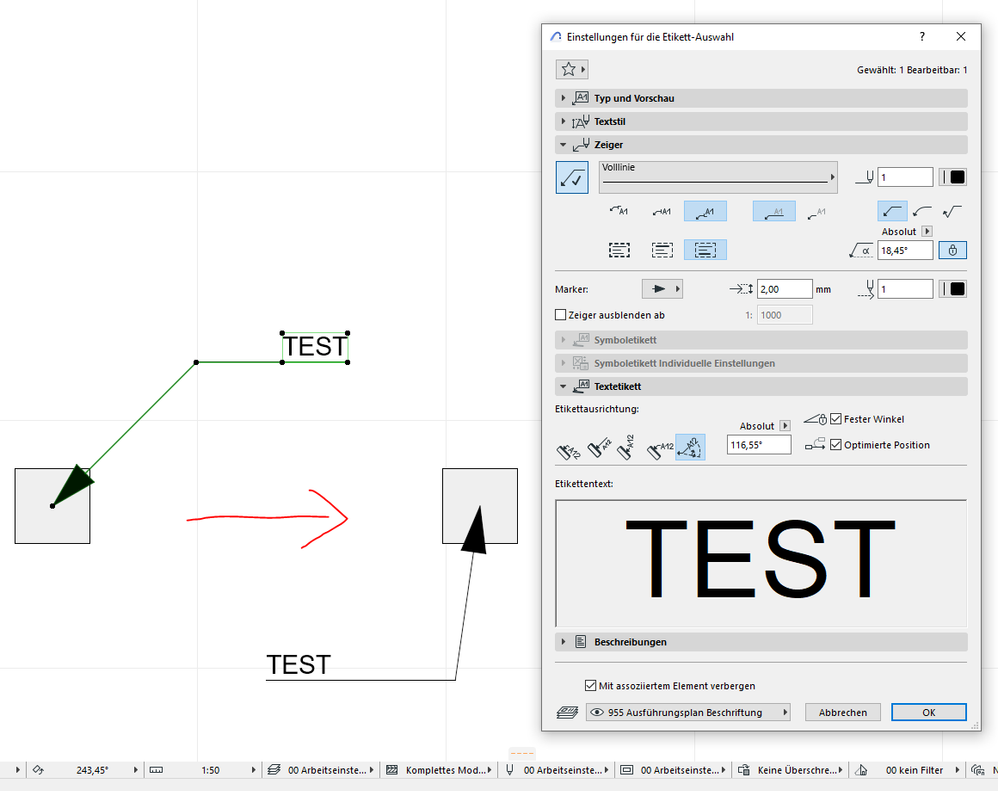Click marker pen color swatch

click(957, 289)
